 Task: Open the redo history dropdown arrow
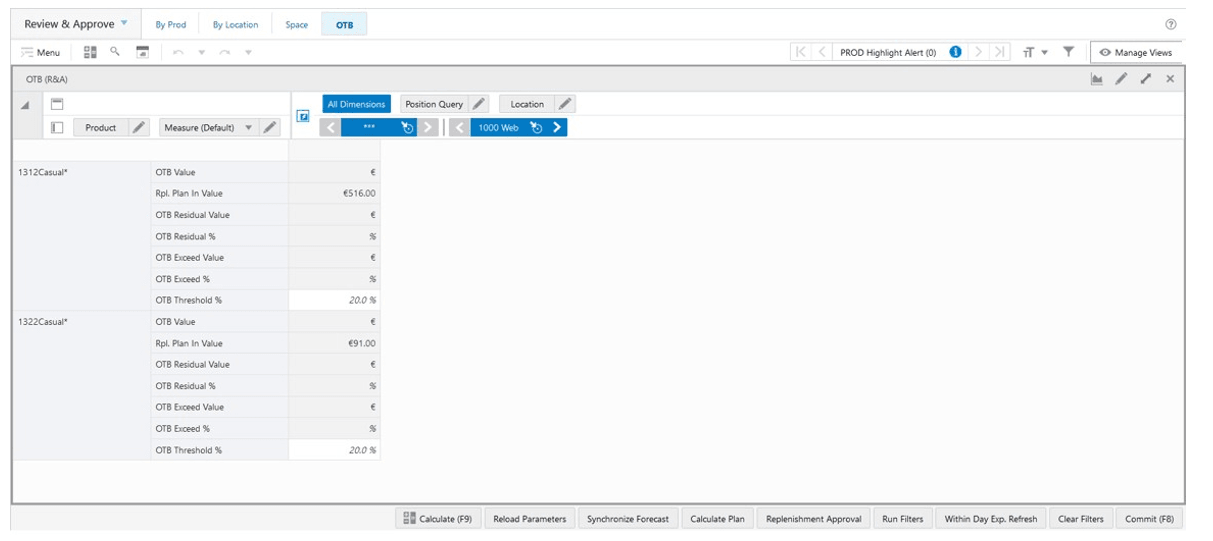point(248,52)
